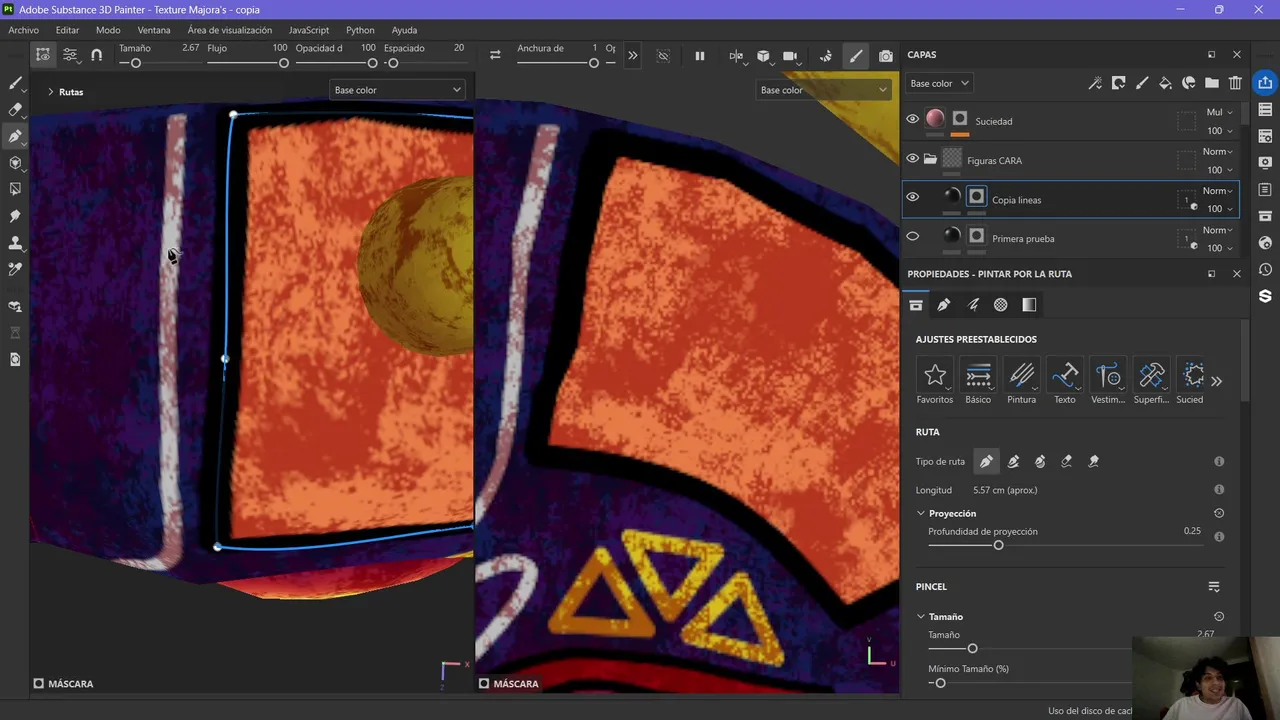The image size is (1280, 720).
Task: Open the Archivo menu
Action: (23, 30)
